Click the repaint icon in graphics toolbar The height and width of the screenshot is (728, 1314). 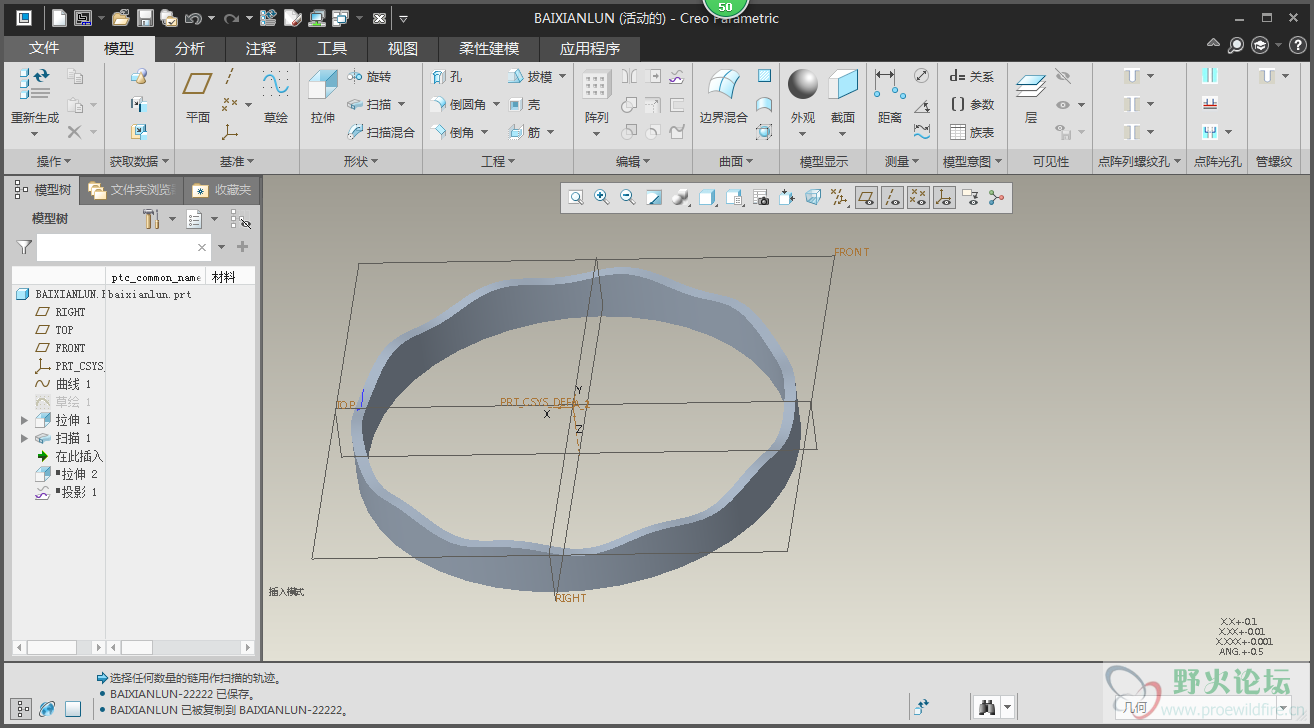click(654, 198)
